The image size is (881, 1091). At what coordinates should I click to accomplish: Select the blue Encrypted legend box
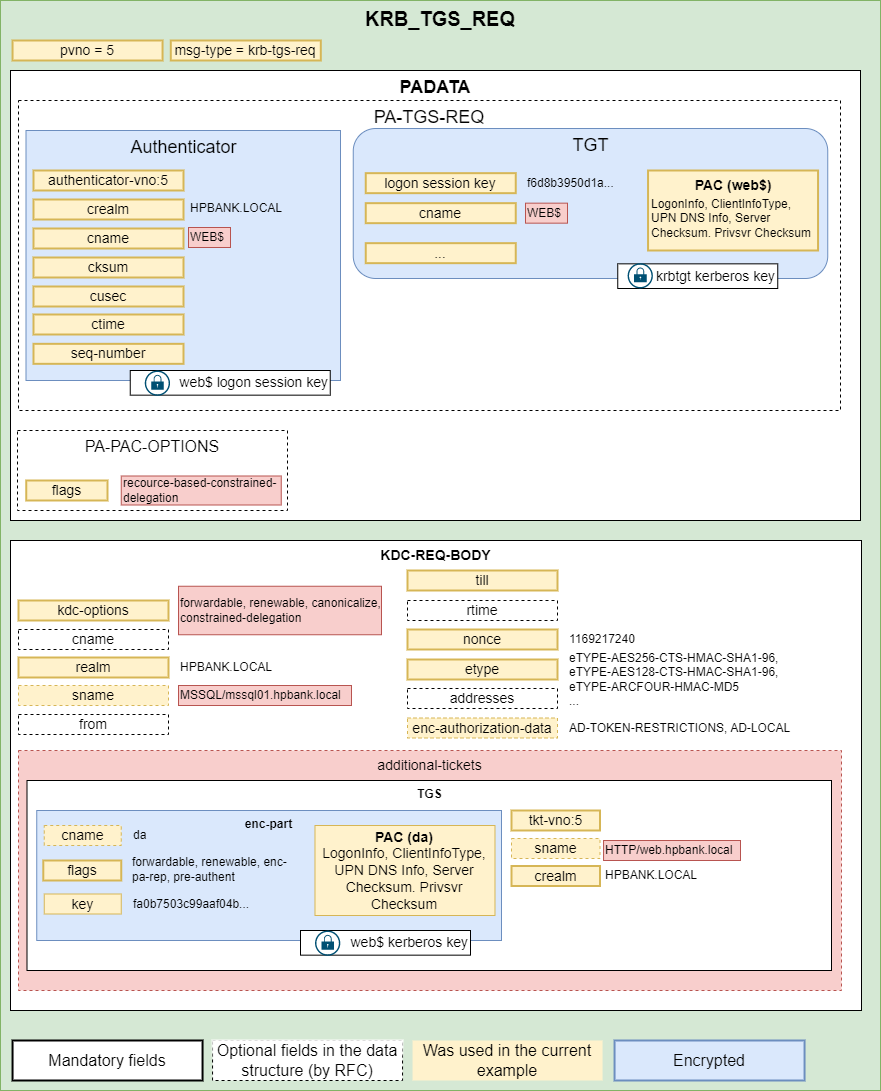(708, 1060)
